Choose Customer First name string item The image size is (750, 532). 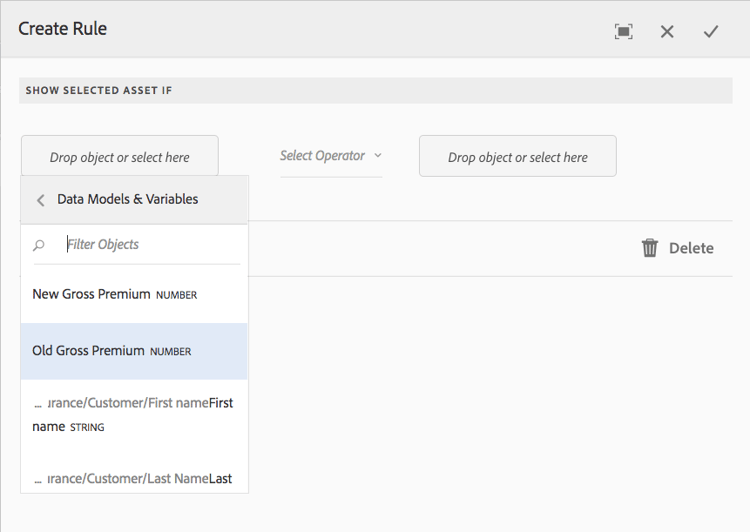[133, 414]
